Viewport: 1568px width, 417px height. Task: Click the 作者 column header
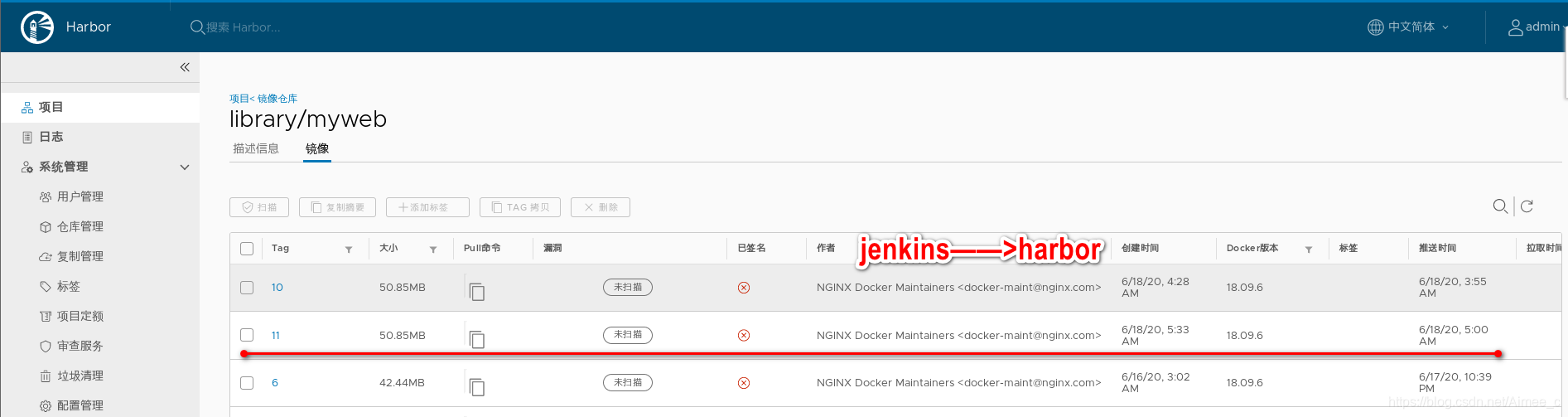coord(826,249)
